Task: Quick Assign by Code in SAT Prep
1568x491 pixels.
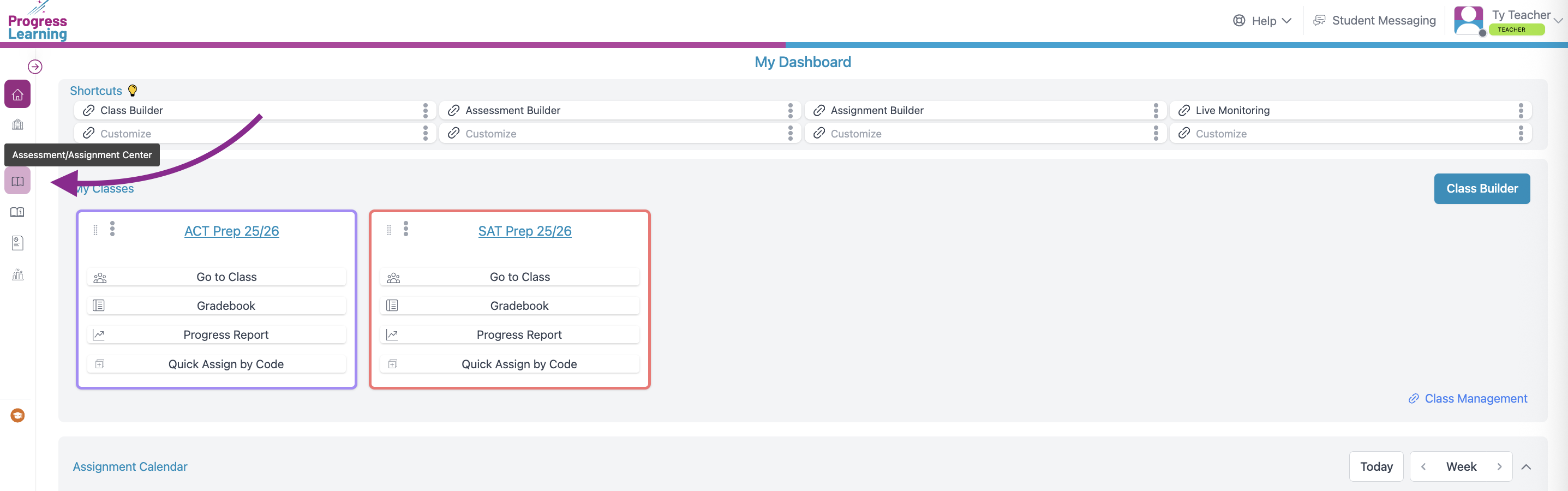Action: coord(510,364)
